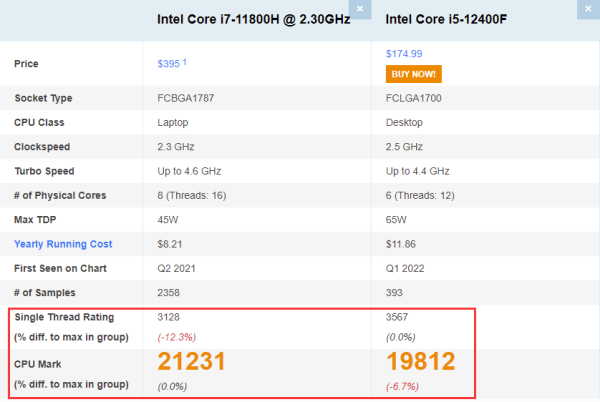Click the 65W Max TDP value
This screenshot has width=600, height=402.
396,220
